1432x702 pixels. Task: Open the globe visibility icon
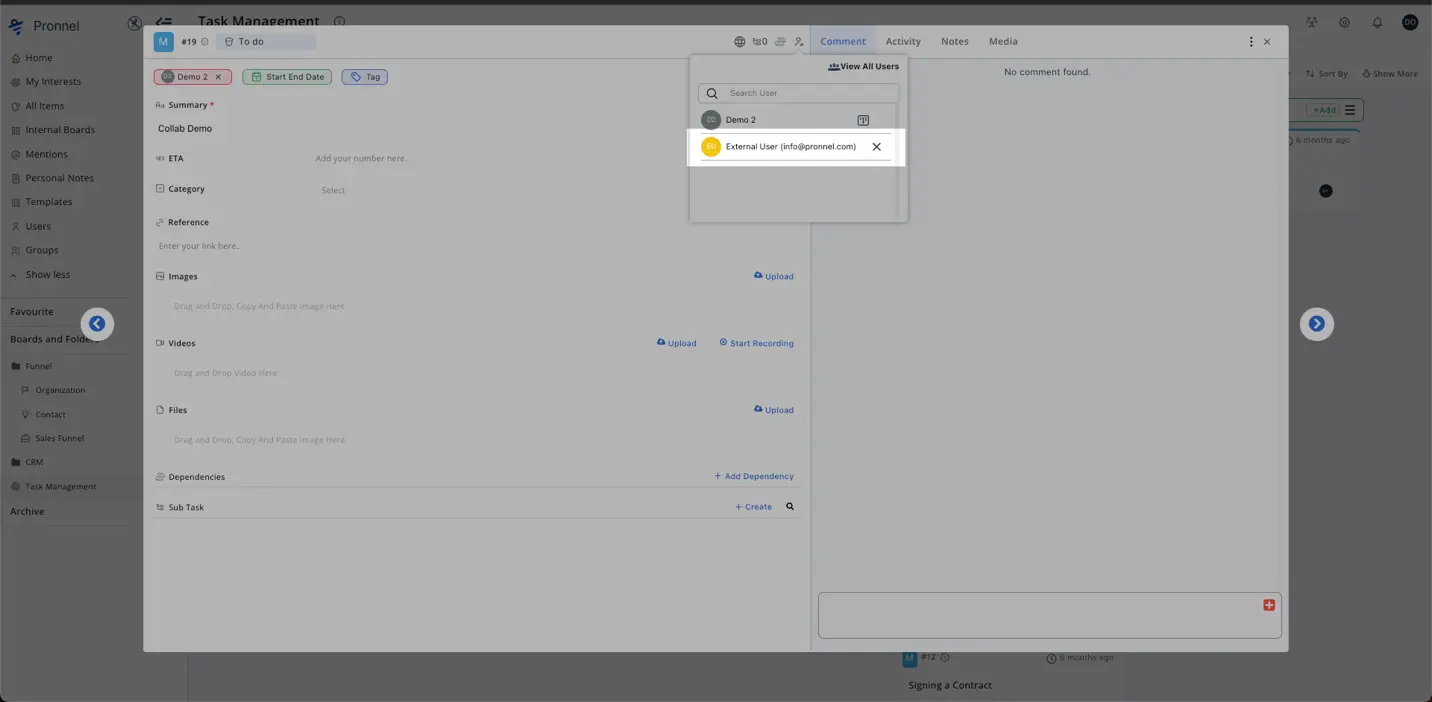click(x=740, y=42)
